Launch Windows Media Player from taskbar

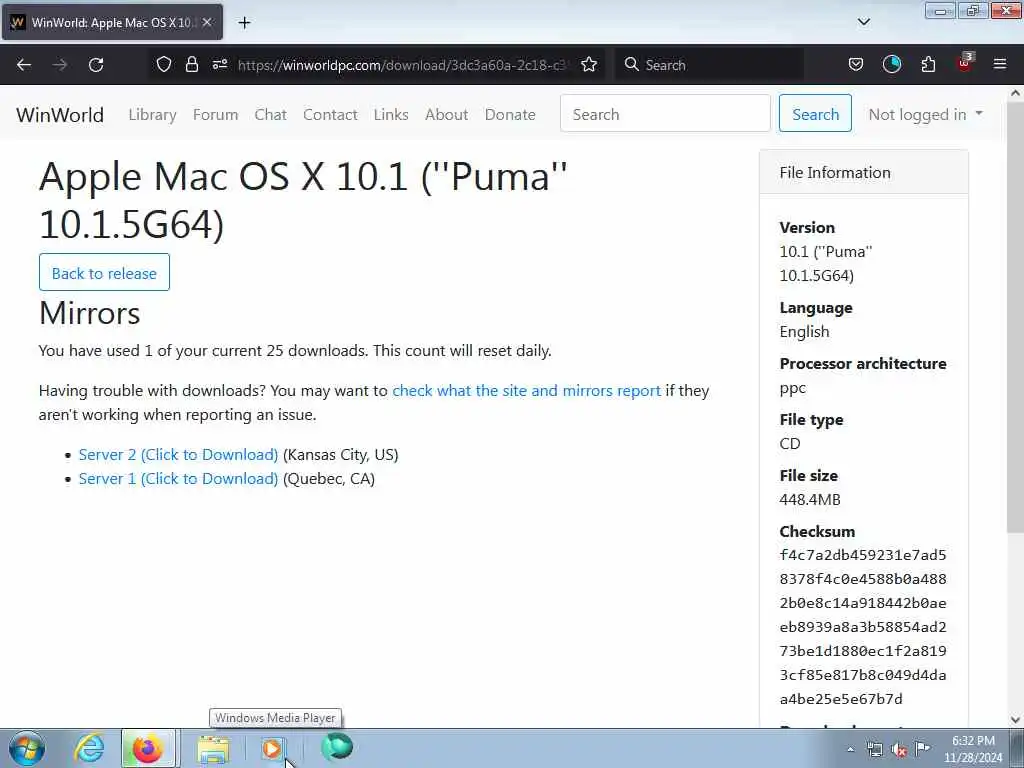coord(272,748)
